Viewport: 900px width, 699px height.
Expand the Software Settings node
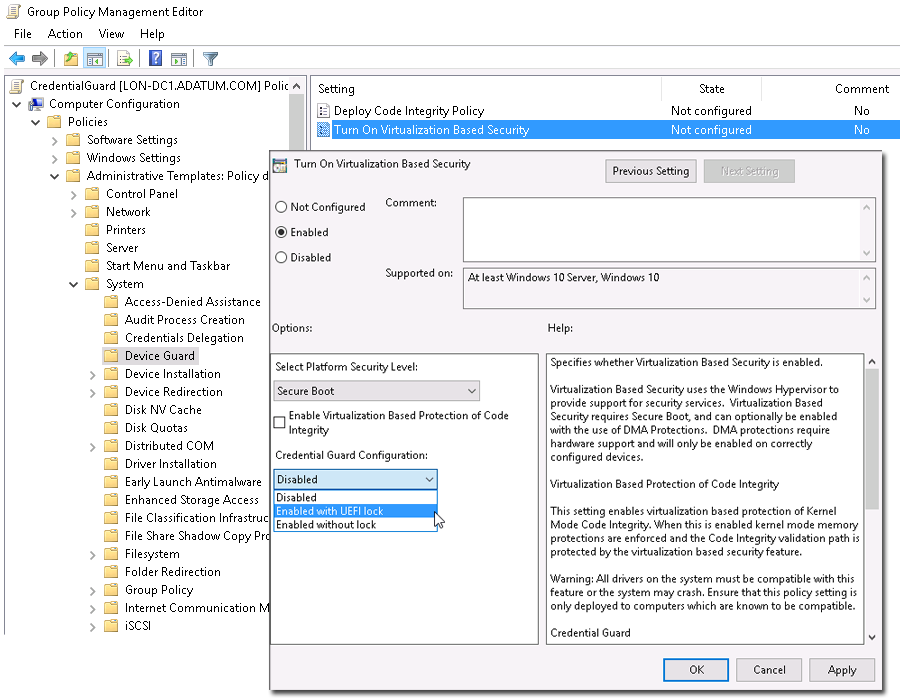[x=55, y=141]
